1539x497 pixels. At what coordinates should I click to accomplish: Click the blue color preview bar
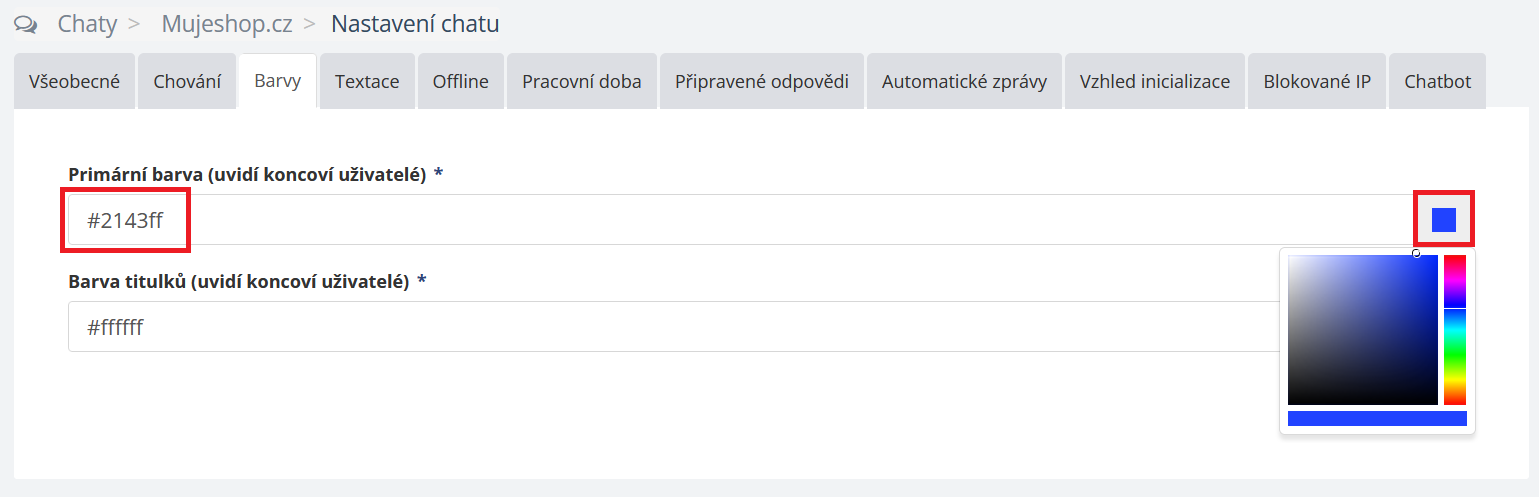click(1376, 419)
